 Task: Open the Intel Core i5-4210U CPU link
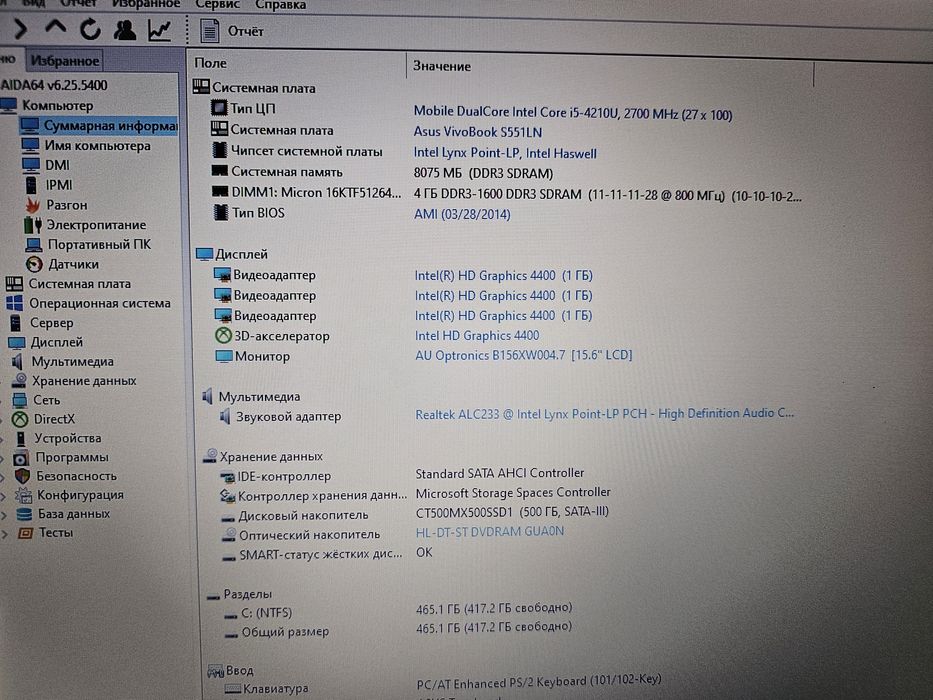tap(572, 112)
